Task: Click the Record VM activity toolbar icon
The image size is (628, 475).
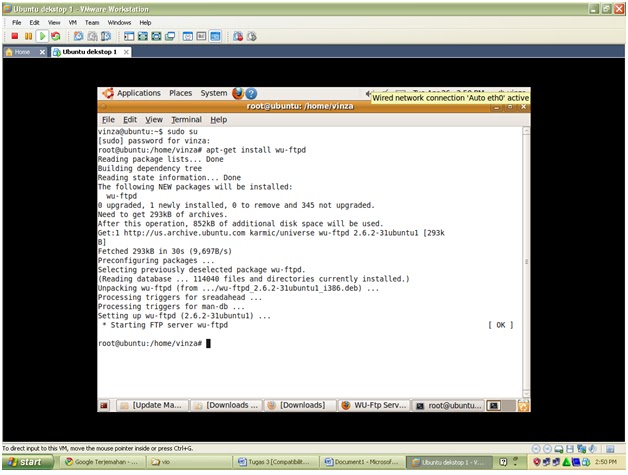Action: click(x=238, y=36)
